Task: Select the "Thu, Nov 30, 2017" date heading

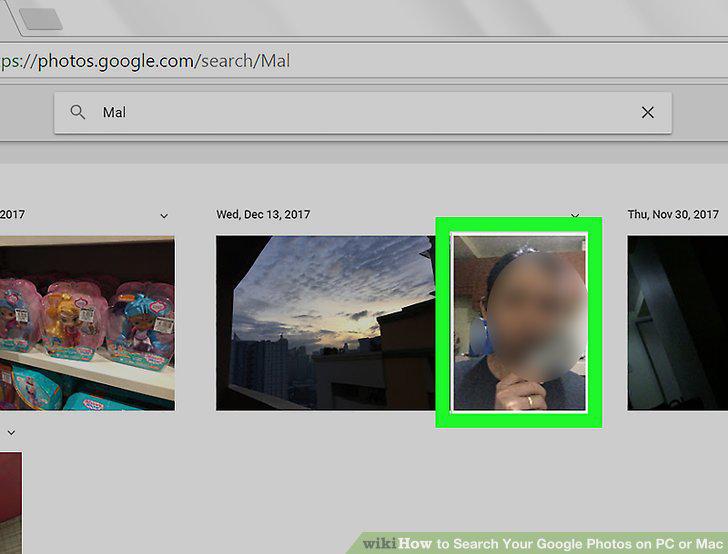Action: (673, 215)
